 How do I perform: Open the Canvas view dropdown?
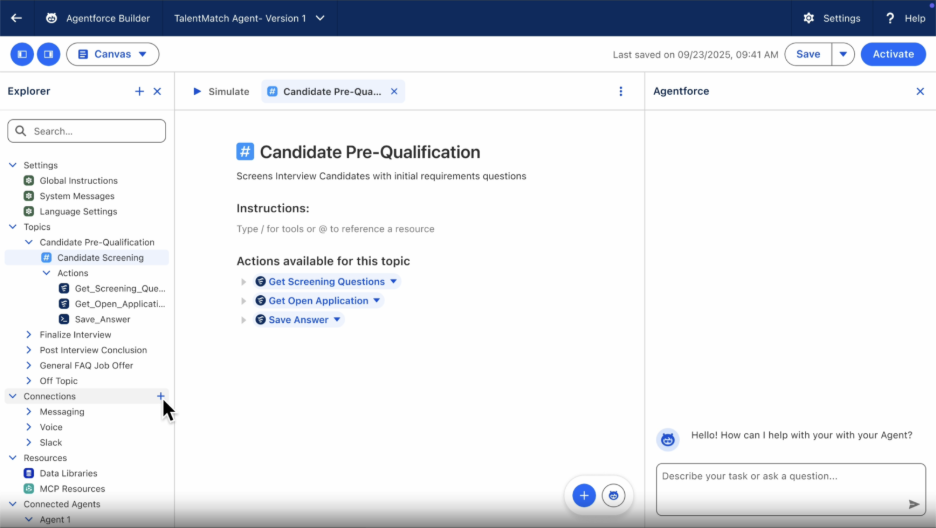[113, 54]
